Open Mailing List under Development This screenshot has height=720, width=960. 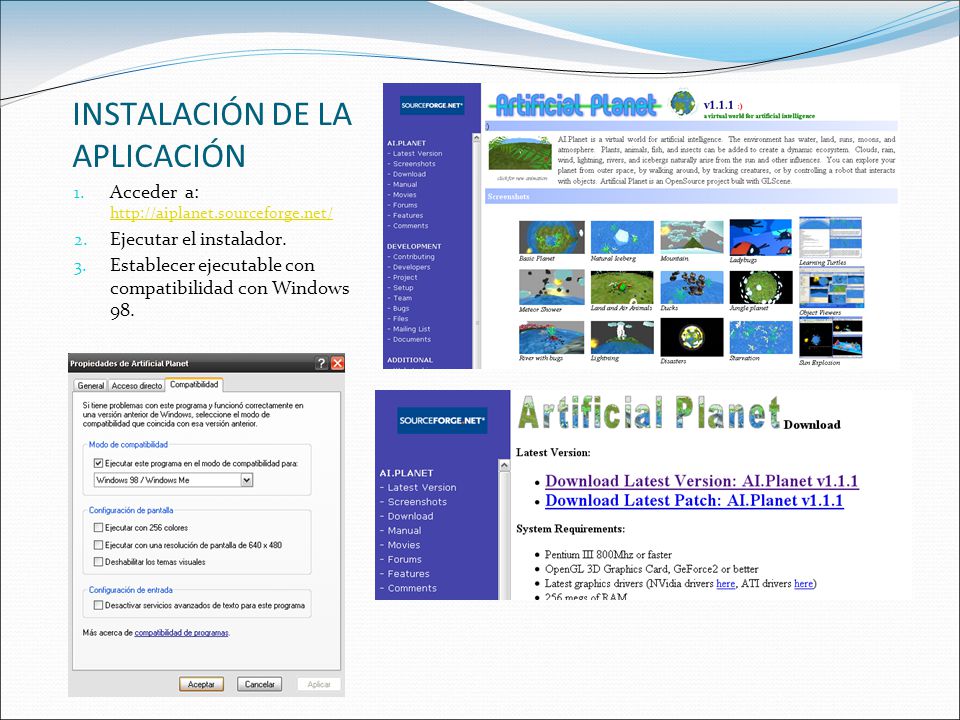point(411,329)
